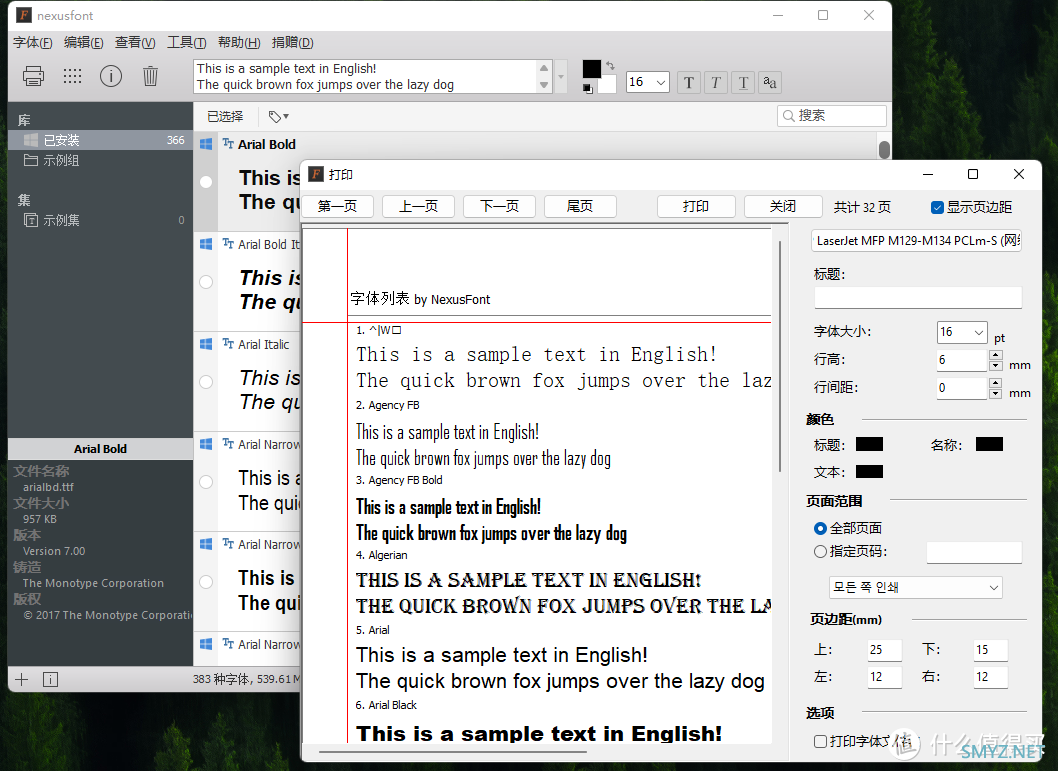Select the 指定页码 radio button
The image size is (1058, 771).
coord(821,551)
